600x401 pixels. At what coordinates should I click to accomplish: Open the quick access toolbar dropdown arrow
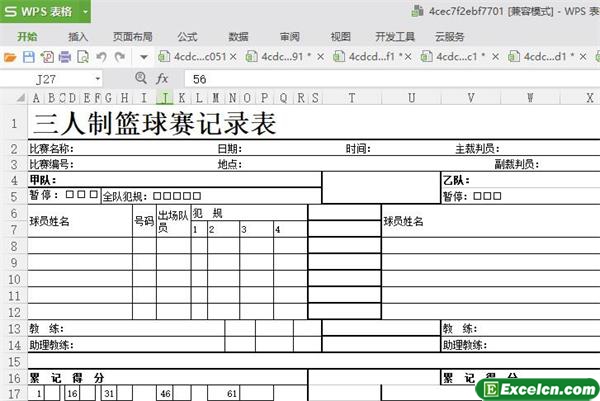tap(143, 58)
